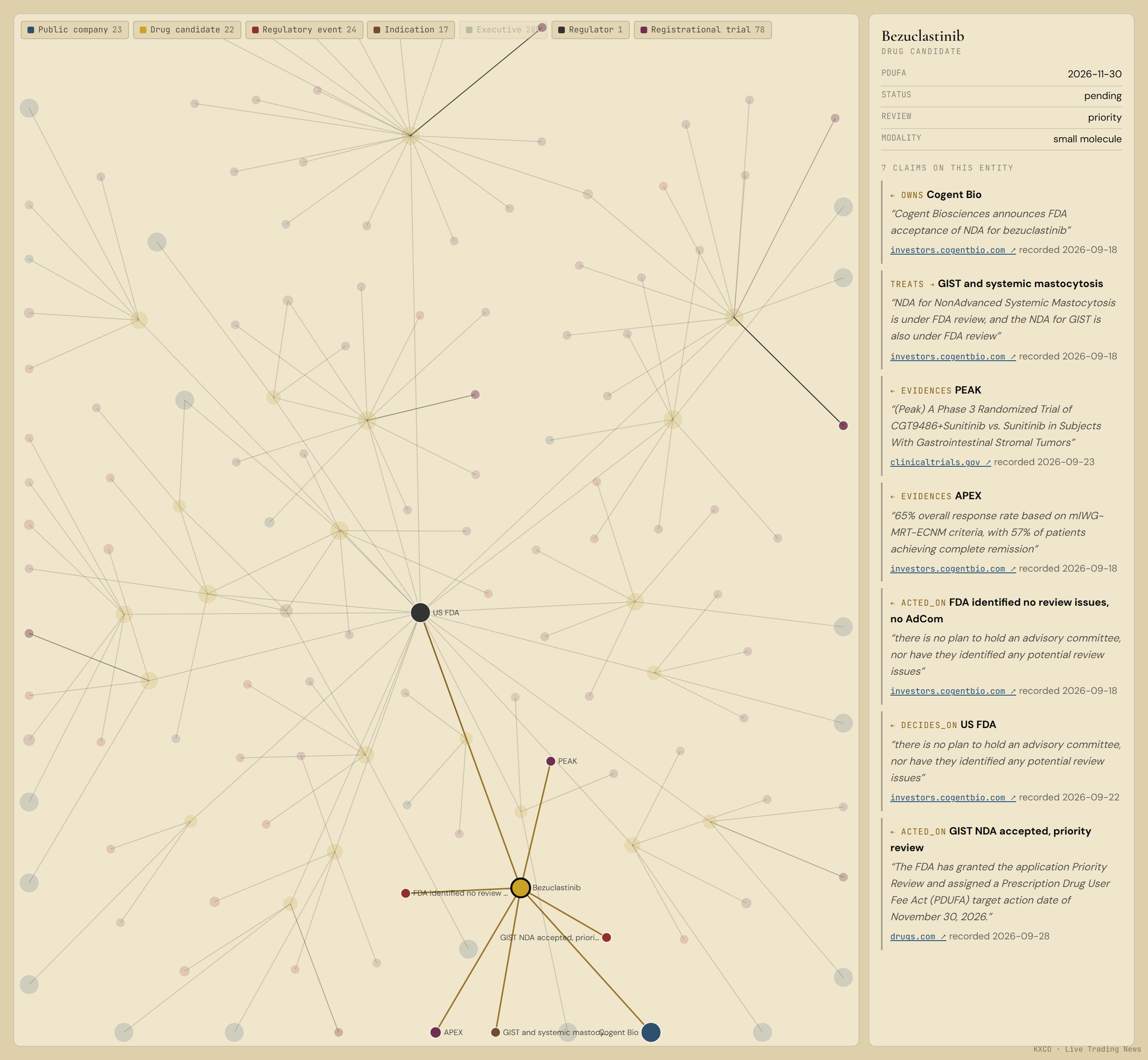Click the Cogent Bio entity name in claims
Image resolution: width=1148 pixels, height=1060 pixels.
(954, 195)
